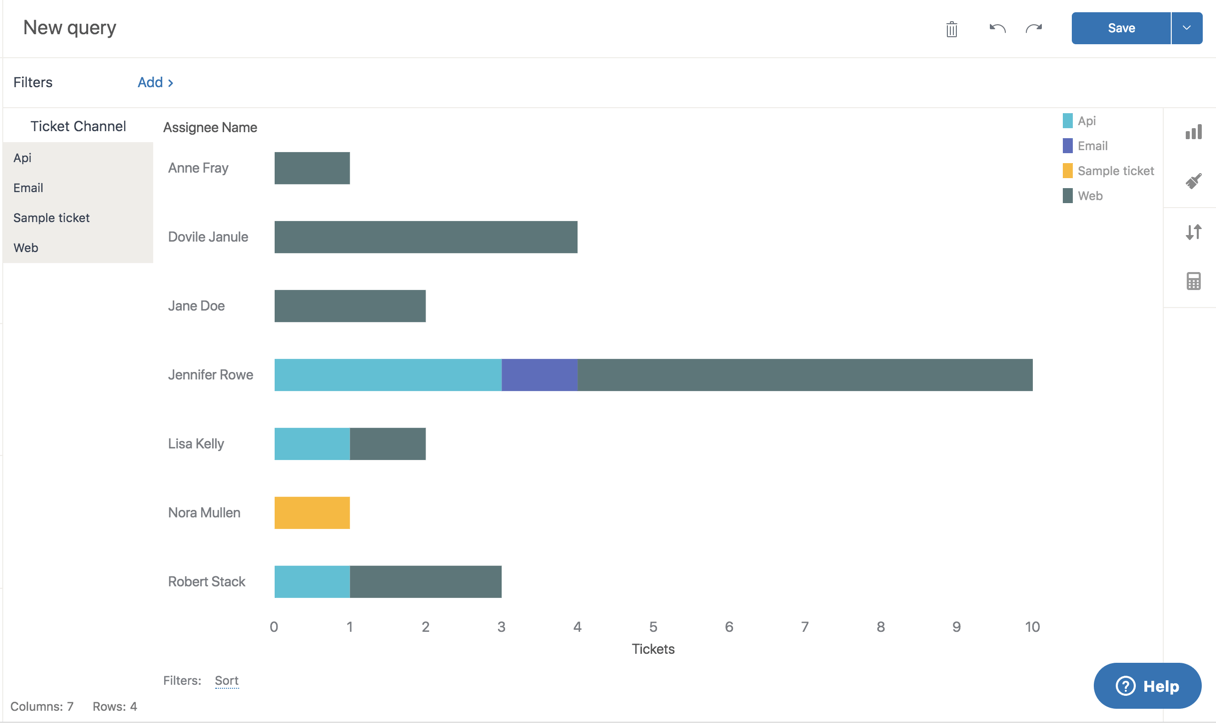Image resolution: width=1216 pixels, height=725 pixels.
Task: Open result manipulation sort arrows icon
Action: click(x=1193, y=231)
